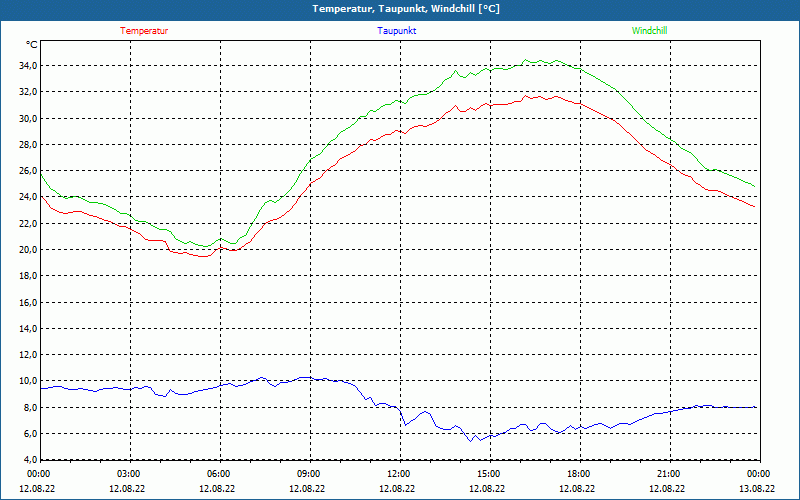Screen dimensions: 800x500
Task: Click the chart title Temperatur, Taupunkt, Windchill
Action: point(406,9)
